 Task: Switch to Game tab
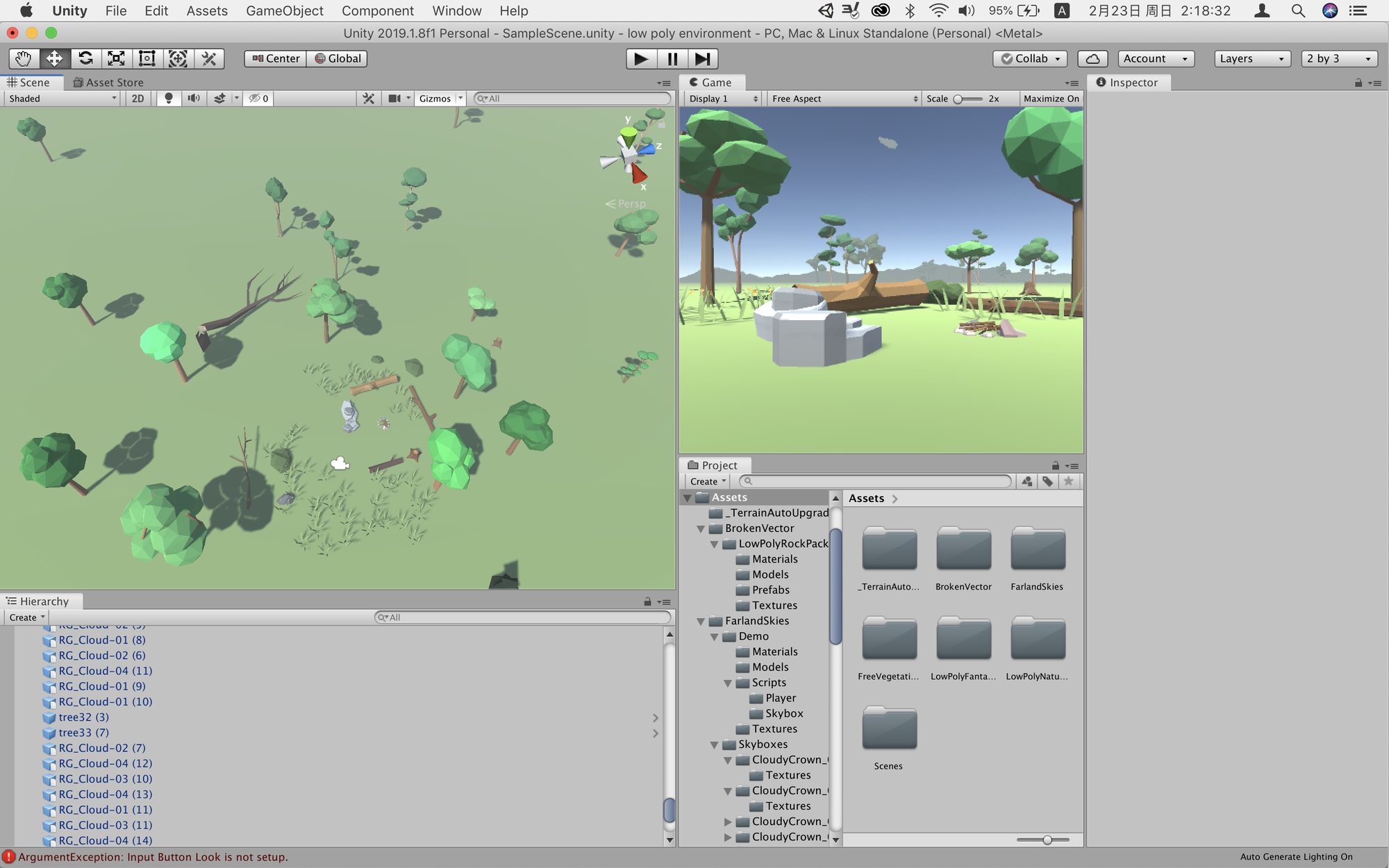click(710, 83)
